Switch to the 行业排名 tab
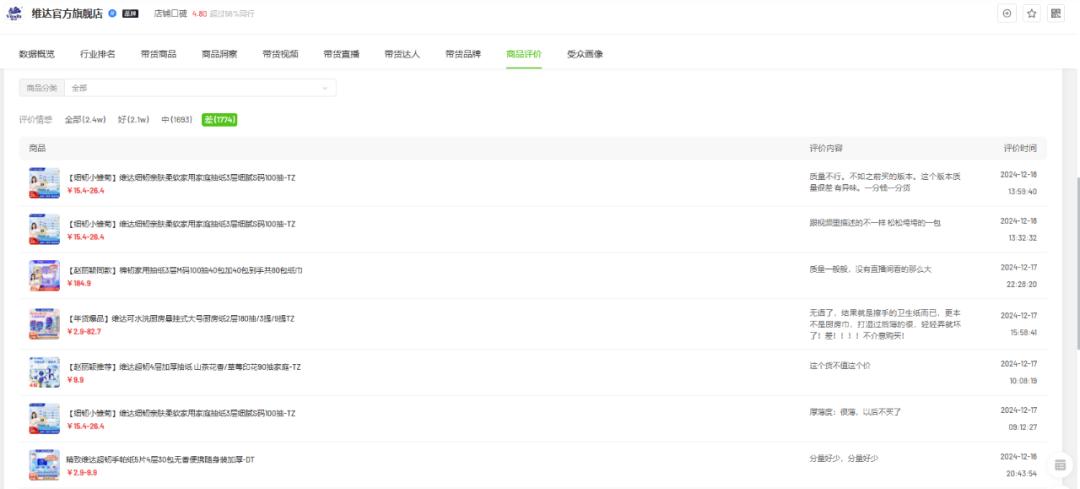This screenshot has height=489, width=1080. (98, 54)
